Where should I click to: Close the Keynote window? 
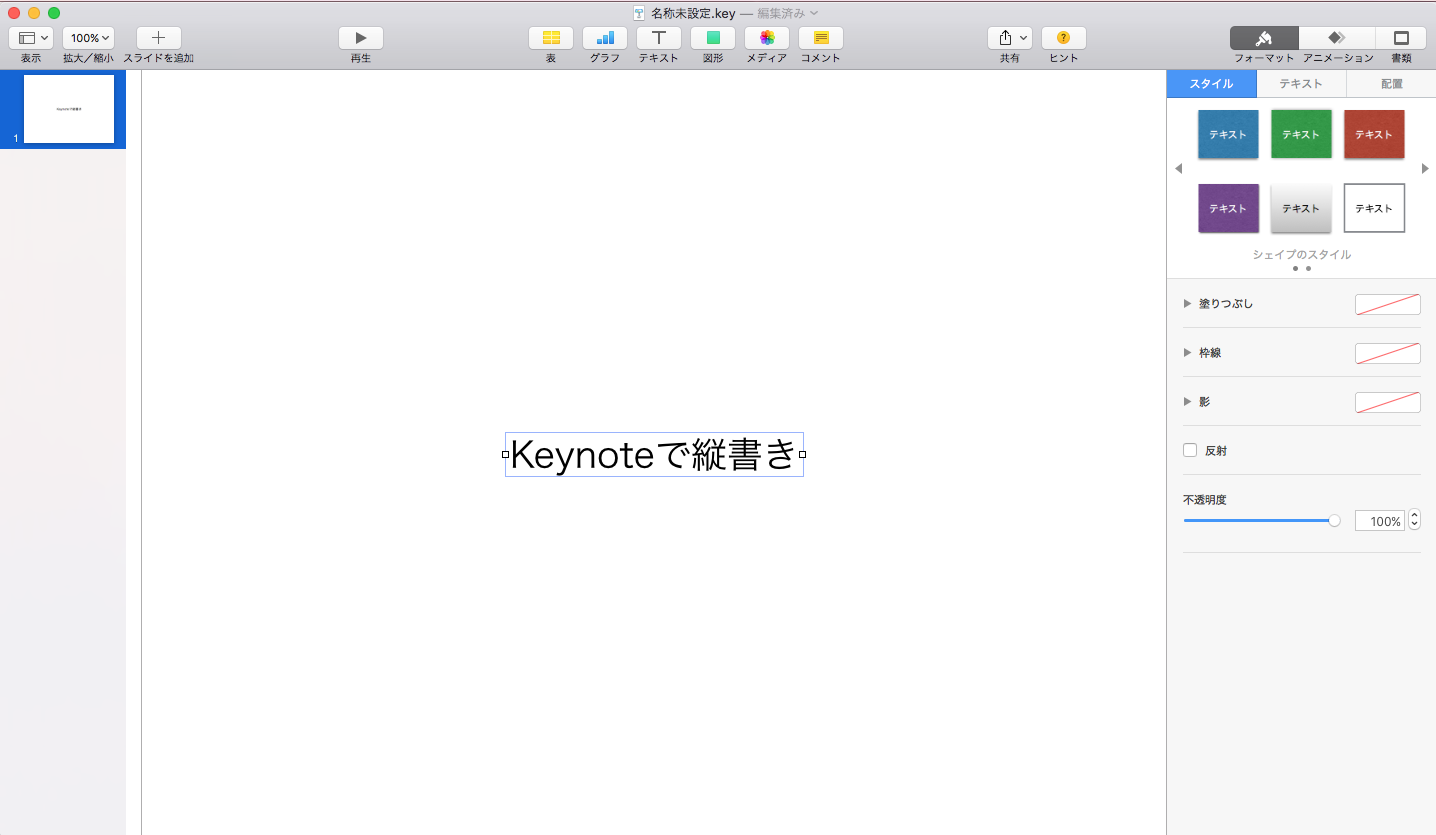(14, 13)
